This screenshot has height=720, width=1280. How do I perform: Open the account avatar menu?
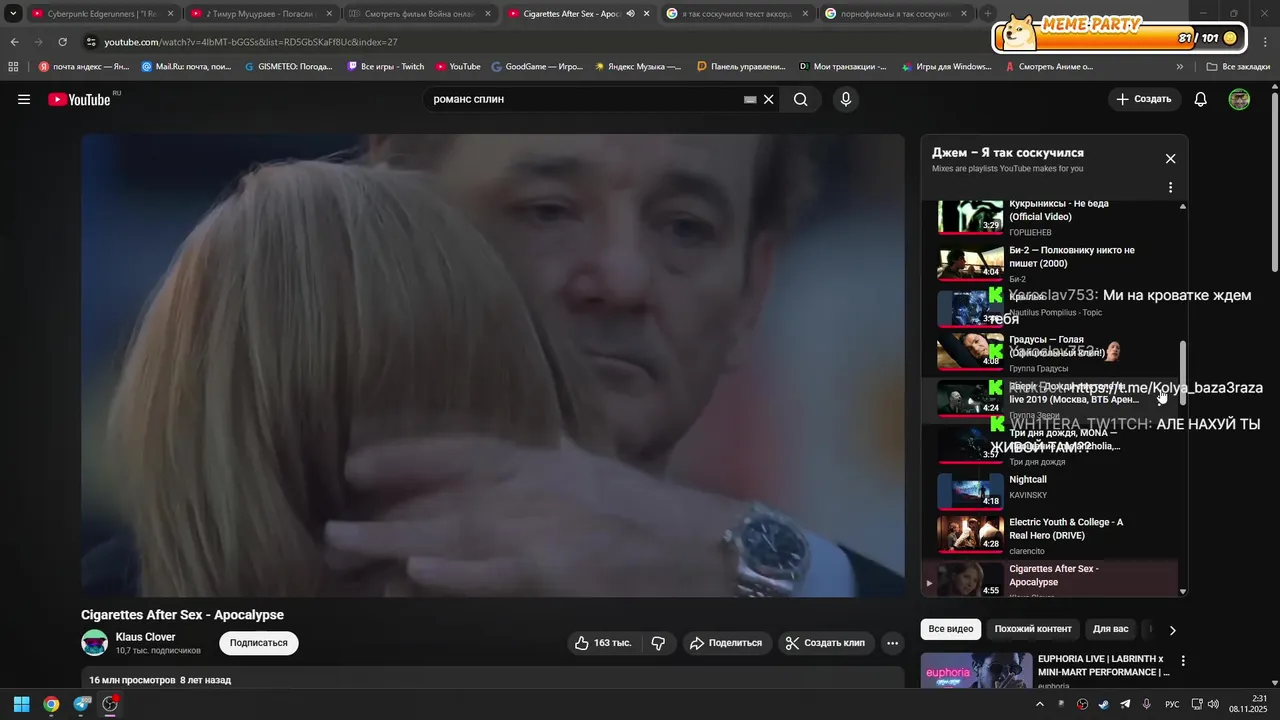(x=1239, y=99)
